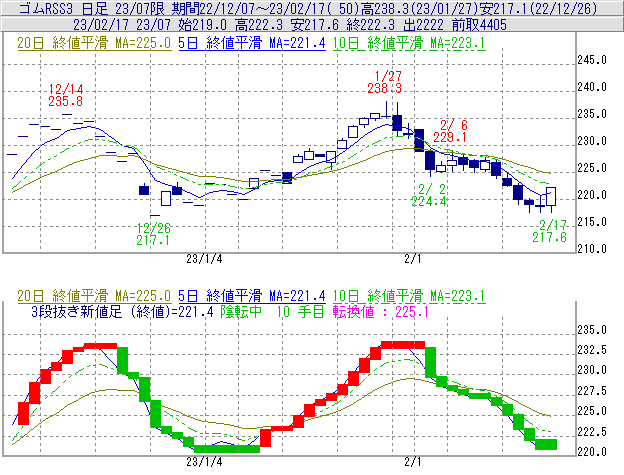Click the red peak label '2/ 6 229.1'
The height and width of the screenshot is (475, 624).
point(450,131)
